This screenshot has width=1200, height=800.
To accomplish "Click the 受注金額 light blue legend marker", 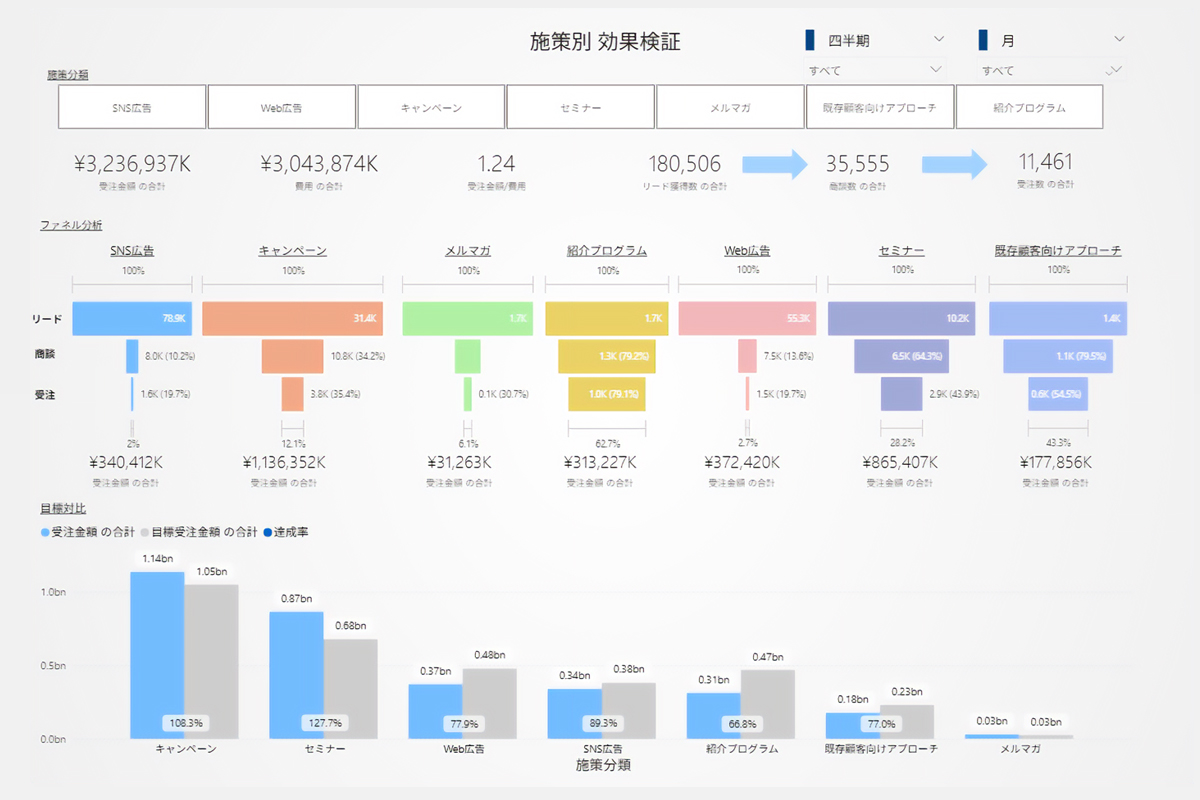I will point(45,532).
